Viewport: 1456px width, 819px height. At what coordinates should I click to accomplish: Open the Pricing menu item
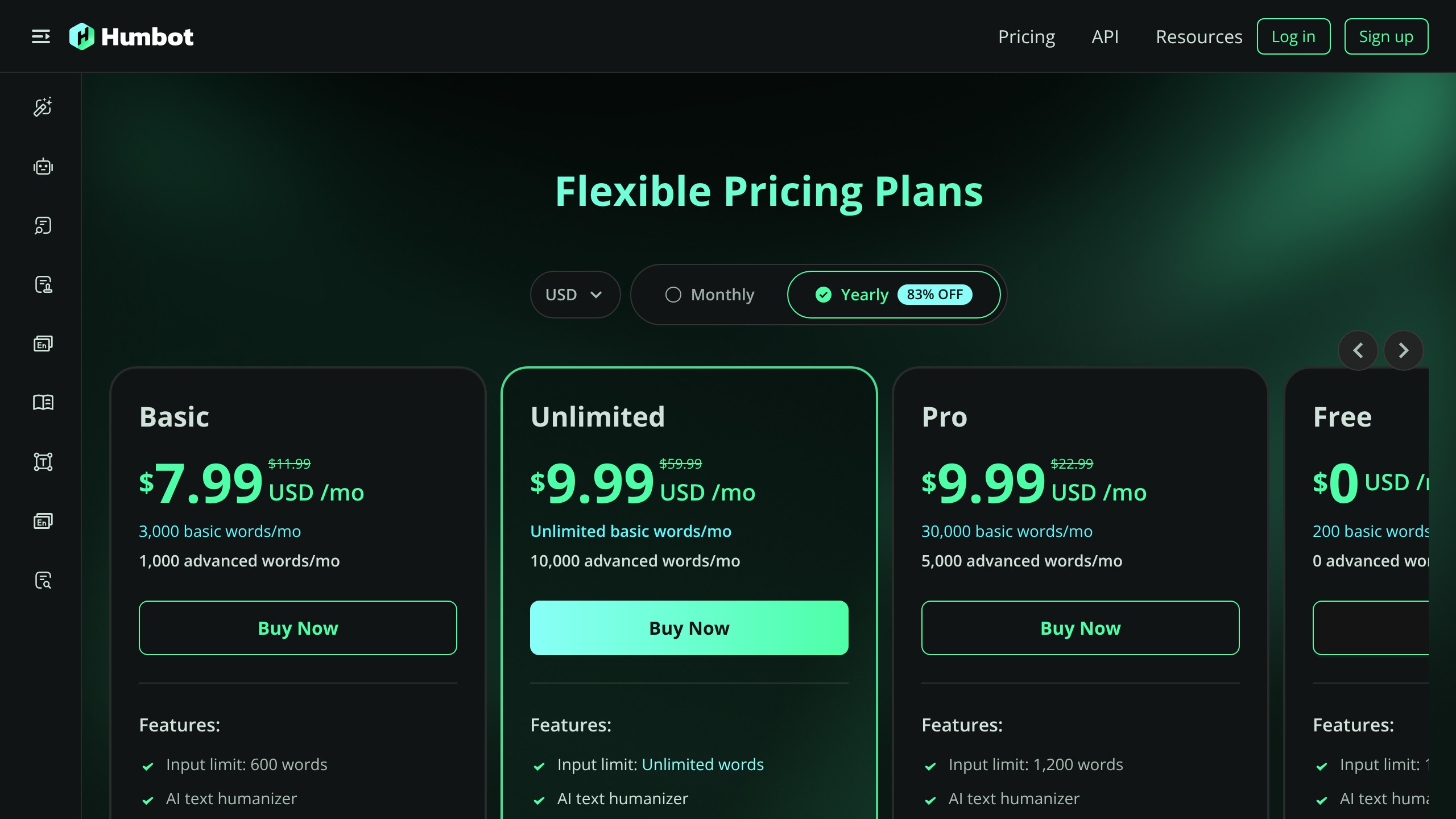click(1027, 36)
